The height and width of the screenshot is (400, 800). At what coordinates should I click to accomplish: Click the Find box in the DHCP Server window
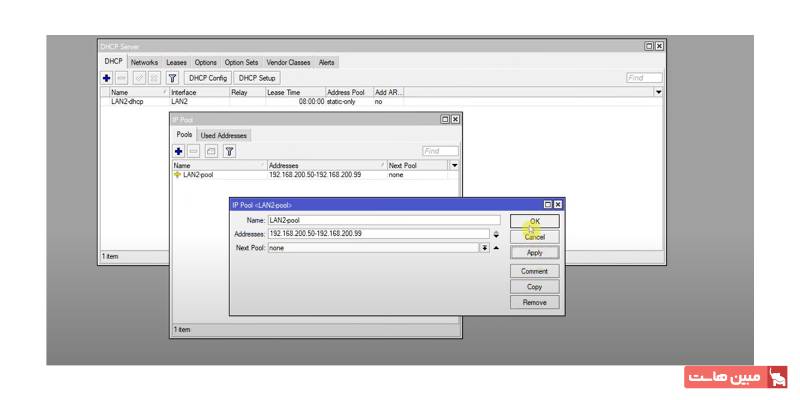coord(644,78)
